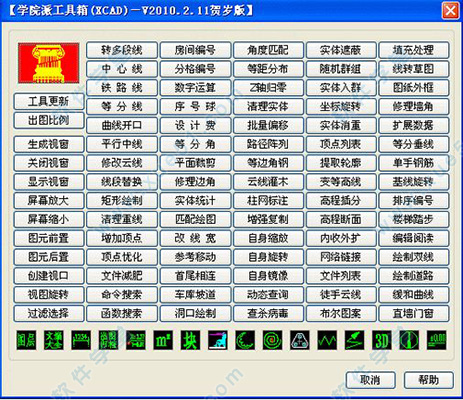Click the crescent moon icon
The width and height of the screenshot is (463, 400).
[x=245, y=340]
